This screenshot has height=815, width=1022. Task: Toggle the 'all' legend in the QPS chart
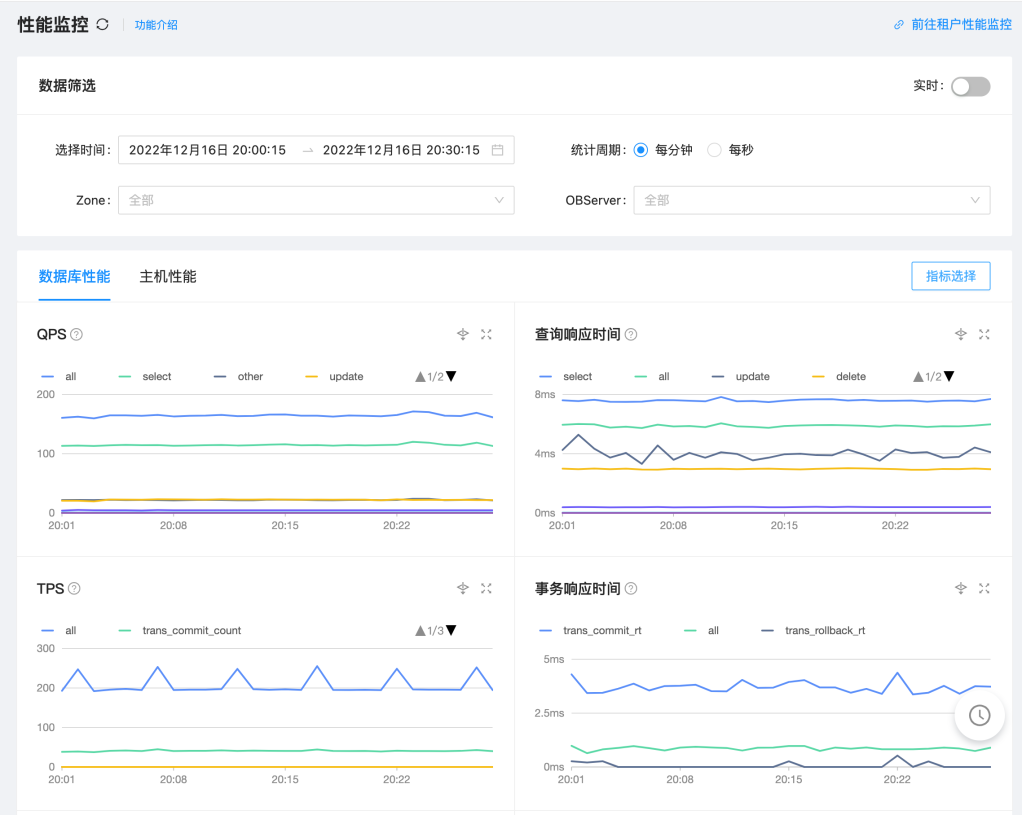pos(59,377)
